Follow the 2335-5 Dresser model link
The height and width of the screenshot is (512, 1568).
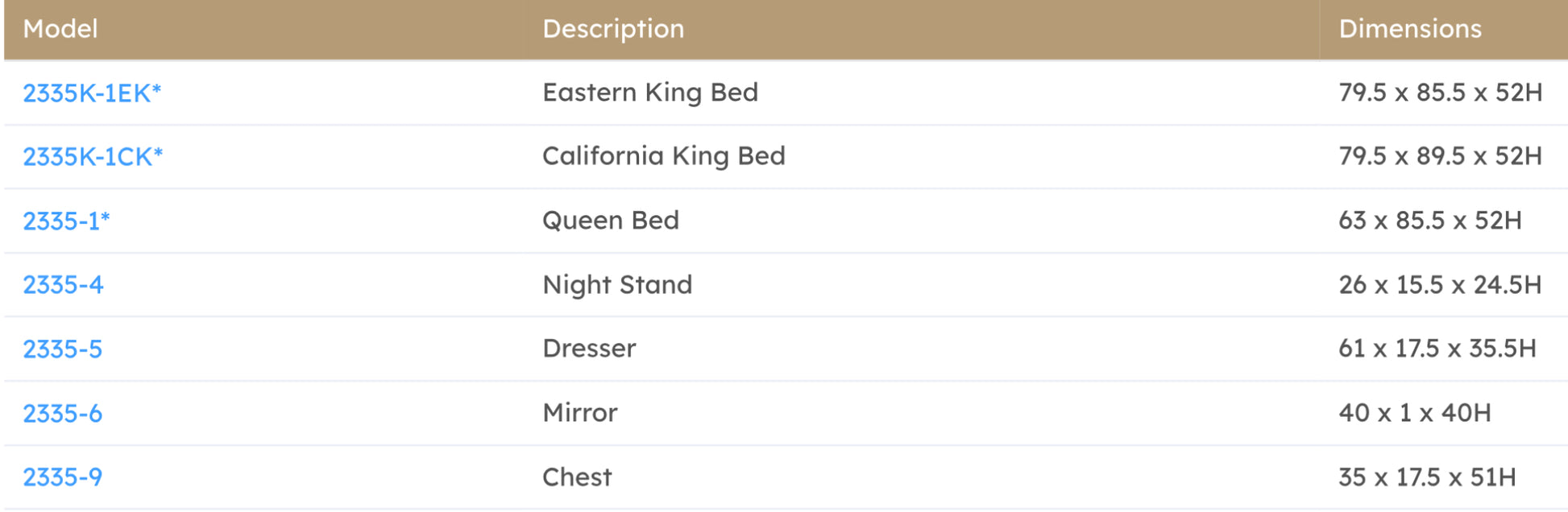pyautogui.click(x=62, y=349)
